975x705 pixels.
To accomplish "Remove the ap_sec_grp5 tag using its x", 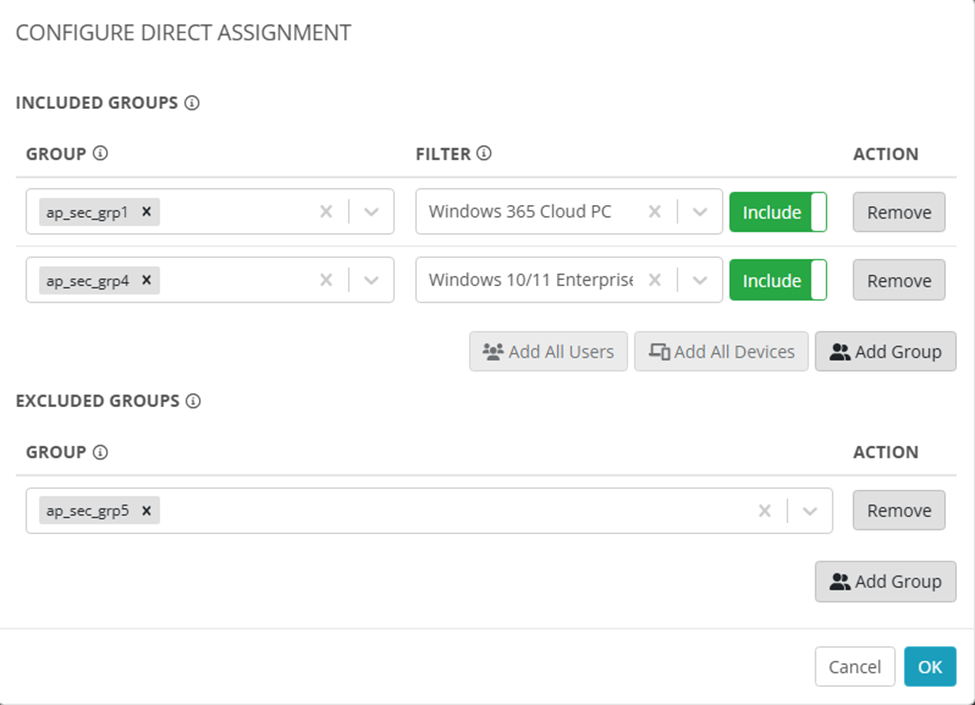I will coord(146,511).
